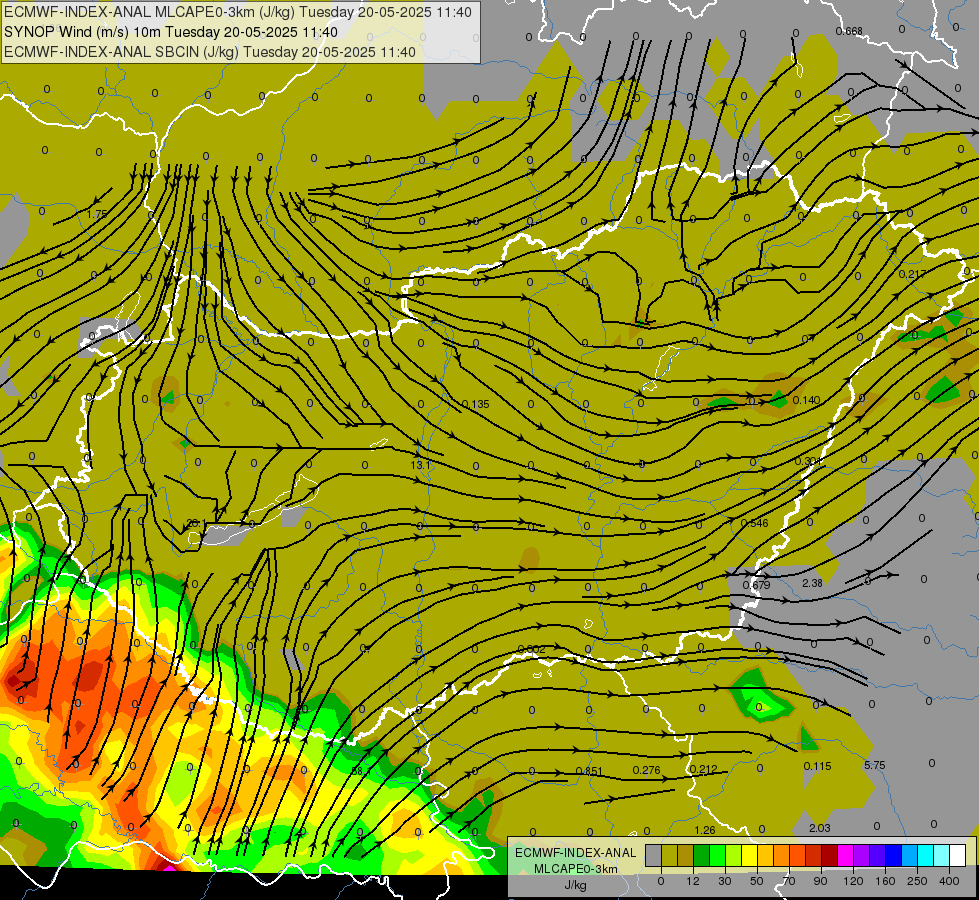
Task: Click the 13.1 value on the map
Action: pos(420,465)
